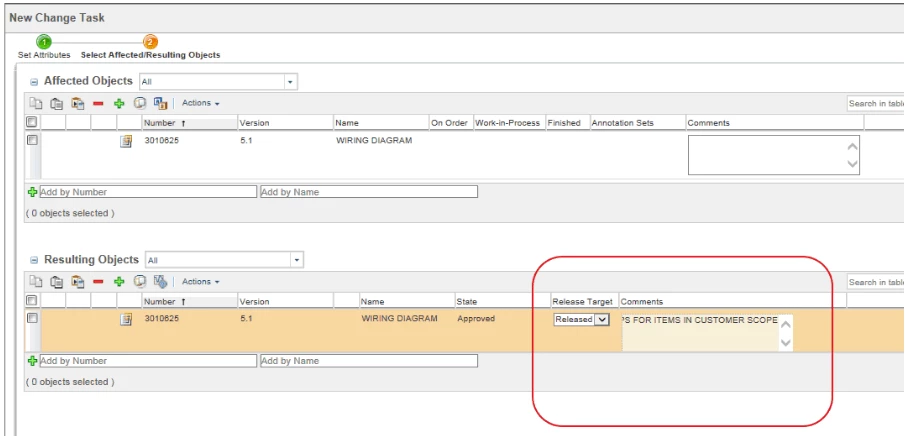This screenshot has height=436, width=906.
Task: Click Search in table field in Affected Objects
Action: (876, 103)
